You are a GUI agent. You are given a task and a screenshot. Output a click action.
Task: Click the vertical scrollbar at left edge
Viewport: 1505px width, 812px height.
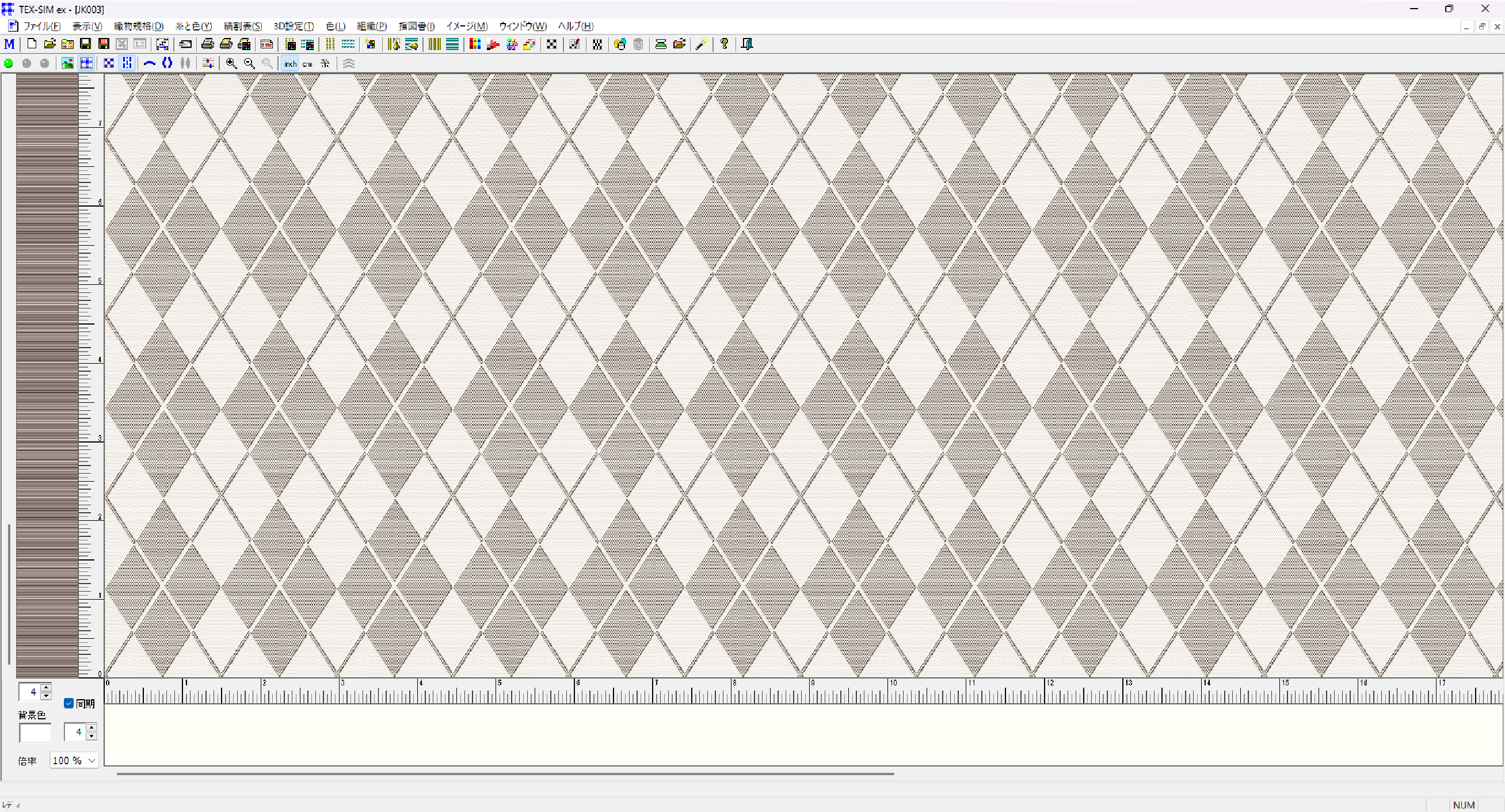tap(9, 594)
